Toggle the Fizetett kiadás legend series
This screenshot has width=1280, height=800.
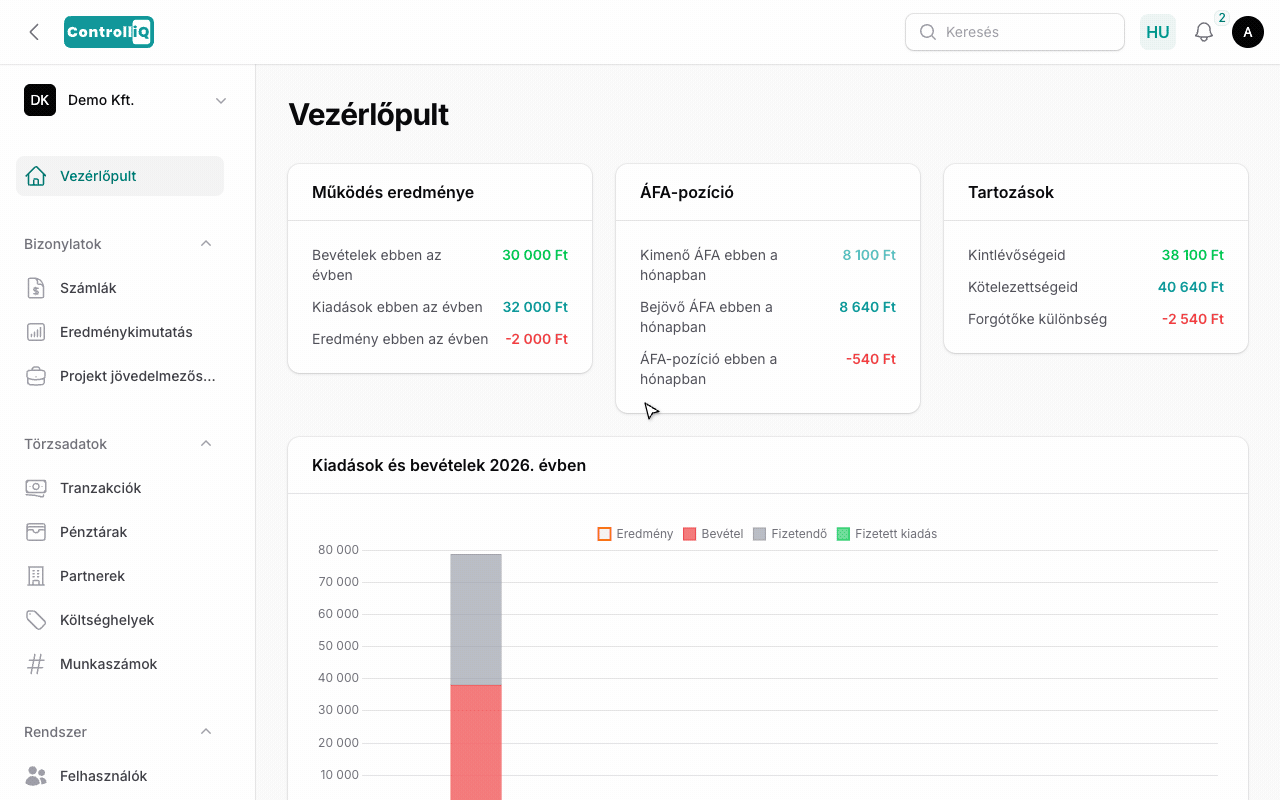pos(887,534)
